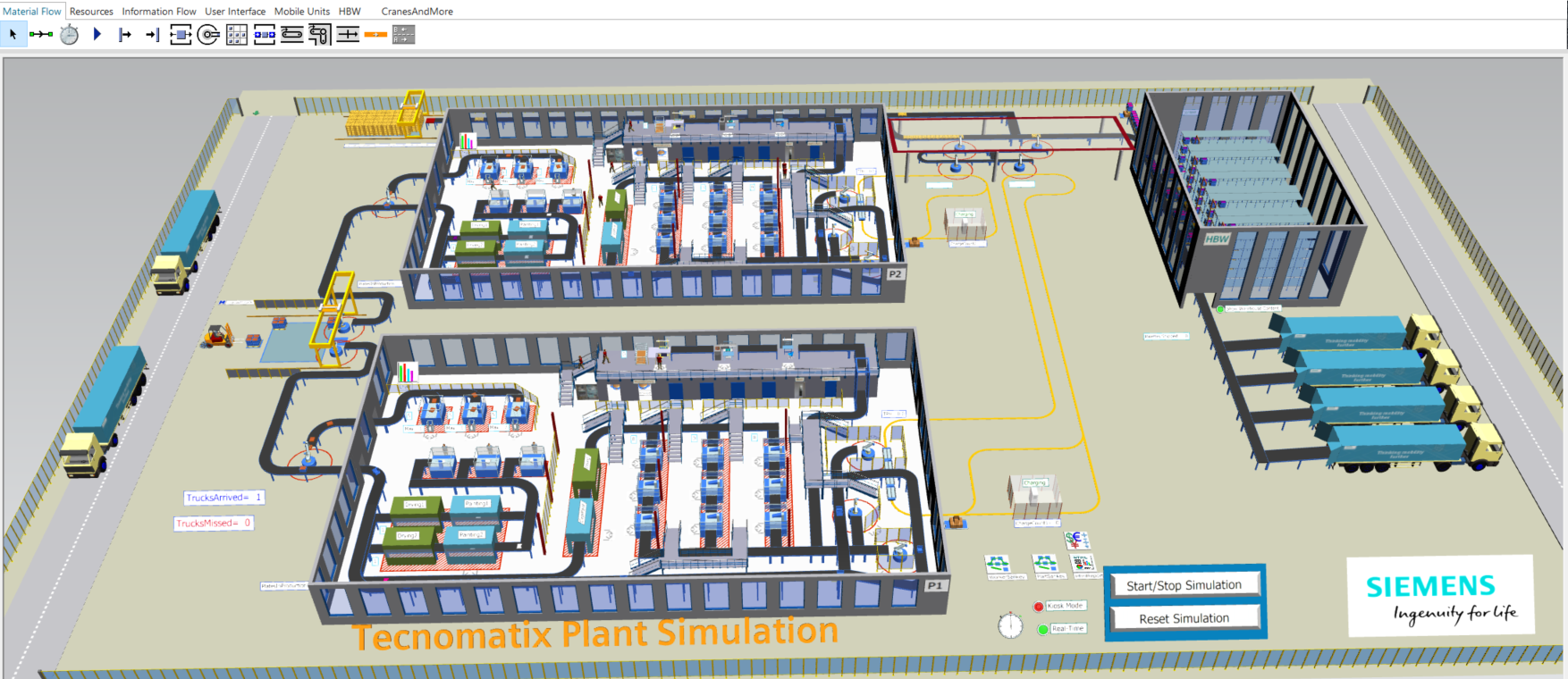Insert an EventController stopwatch object
This screenshot has height=679, width=1568.
click(69, 35)
